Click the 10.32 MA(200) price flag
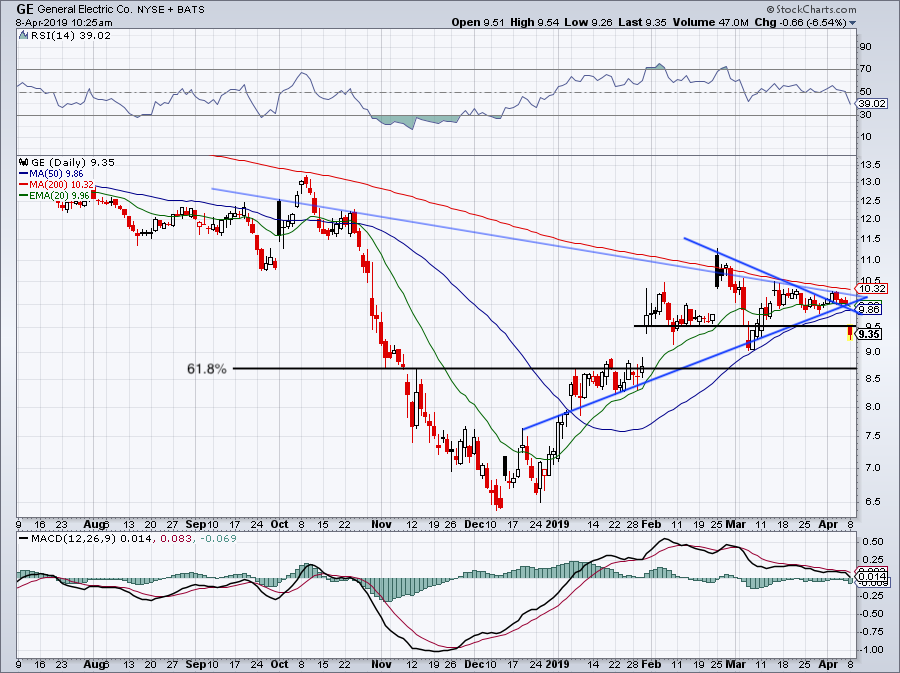The height and width of the screenshot is (673, 900). [872, 289]
